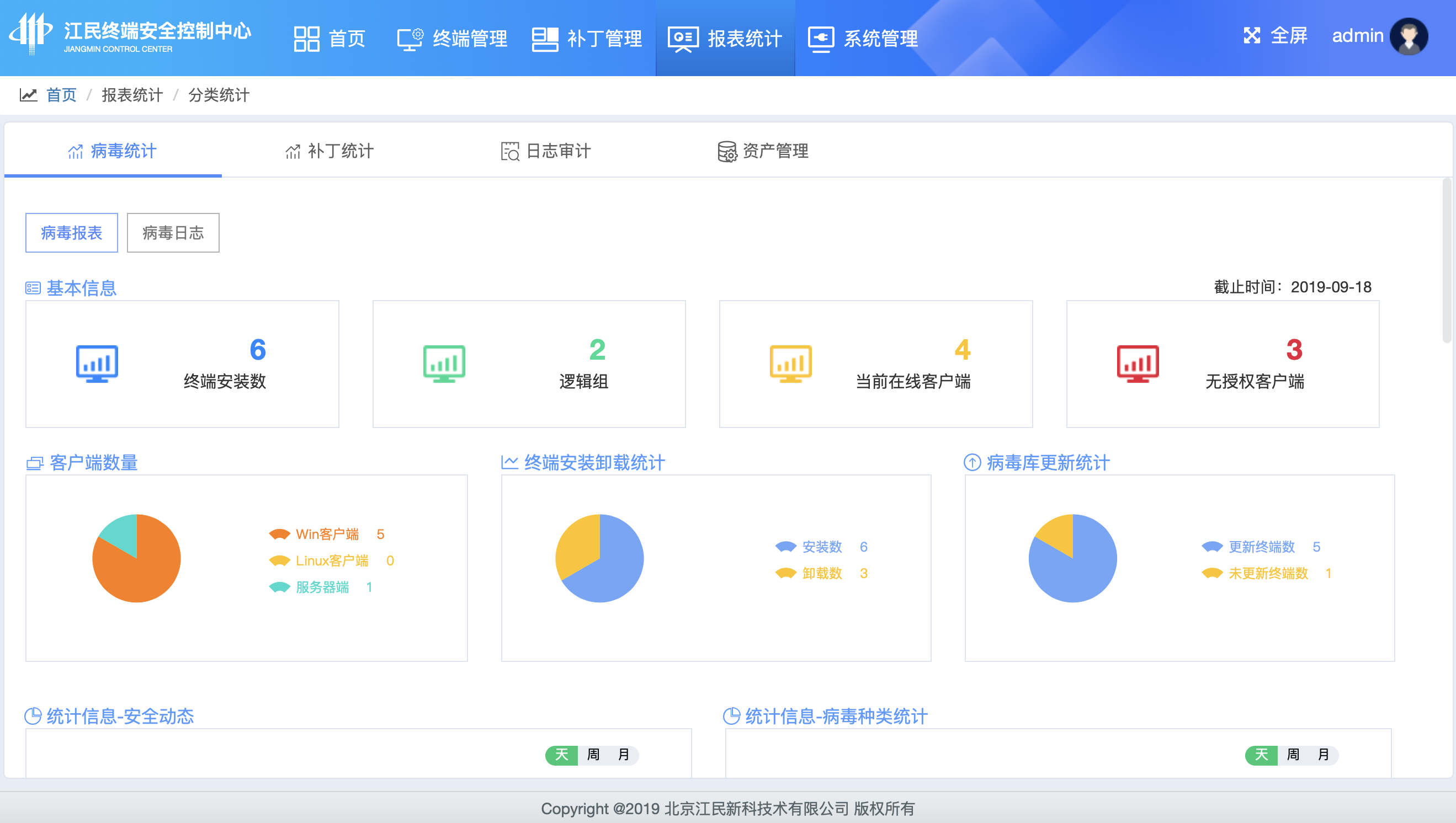This screenshot has height=823, width=1456.
Task: Click the admin user avatar
Action: [x=1409, y=36]
